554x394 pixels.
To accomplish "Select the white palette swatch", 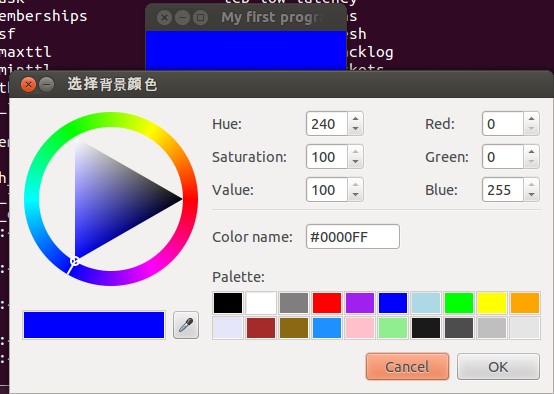I will click(x=261, y=303).
